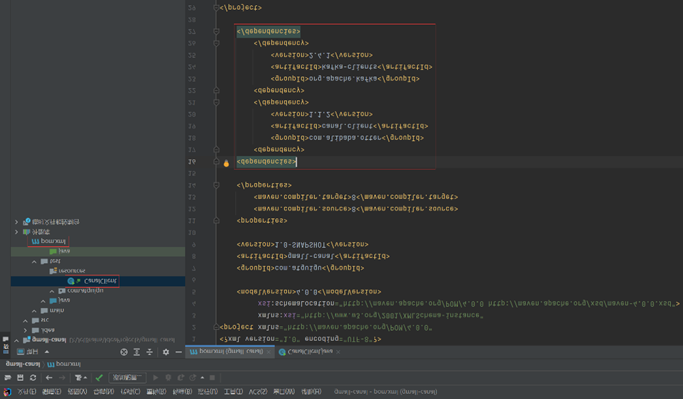Open the Code menu
The height and width of the screenshot is (399, 683).
[130, 392]
